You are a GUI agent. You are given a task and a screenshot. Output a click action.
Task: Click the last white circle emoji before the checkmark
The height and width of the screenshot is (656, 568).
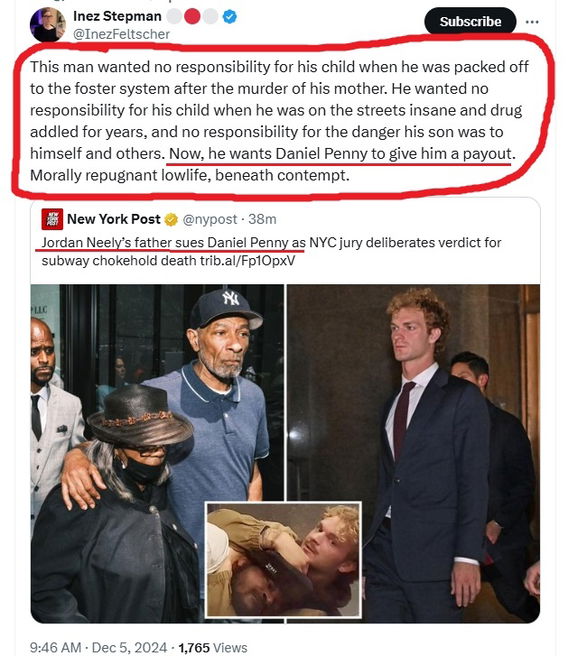(210, 17)
